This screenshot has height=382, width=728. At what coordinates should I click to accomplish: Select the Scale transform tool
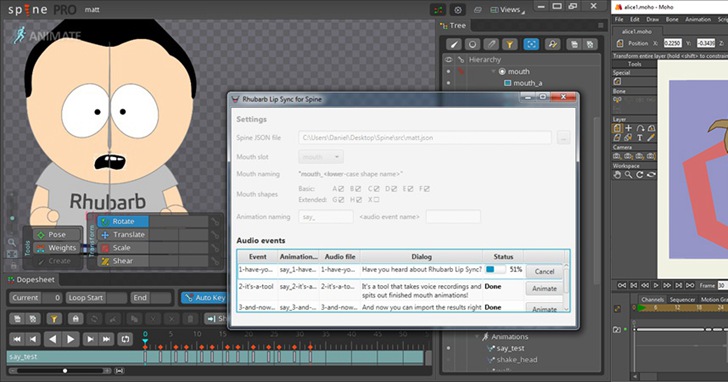(x=123, y=248)
